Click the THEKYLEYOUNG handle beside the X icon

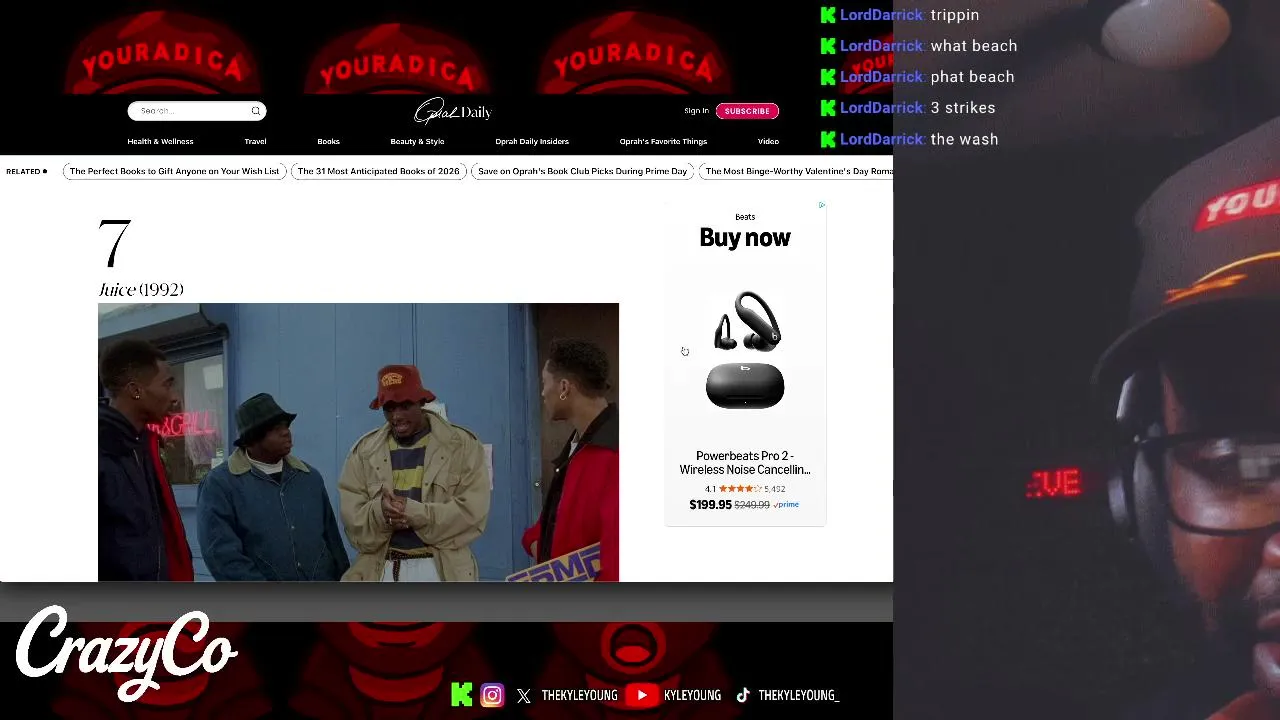click(579, 695)
